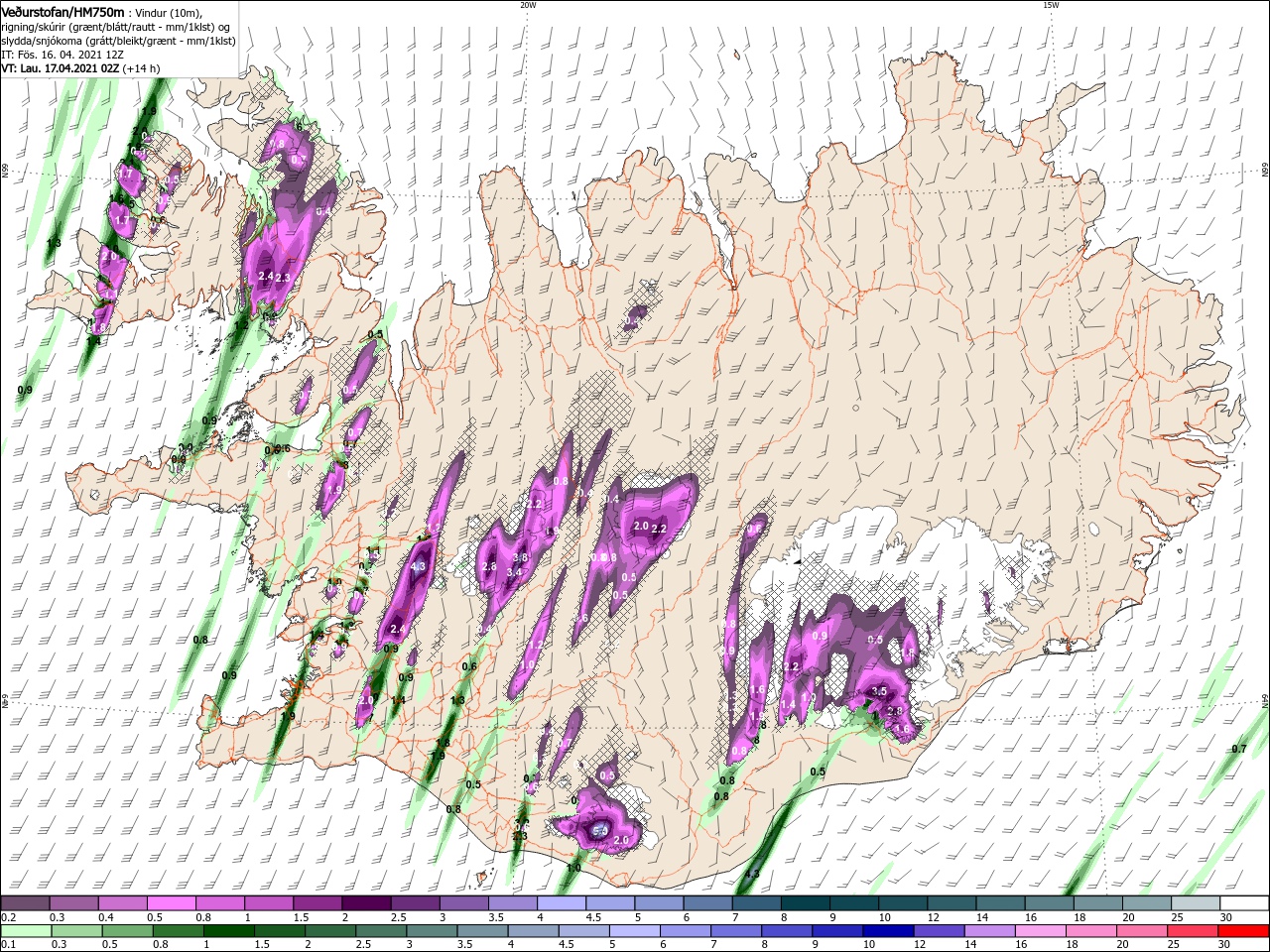Click the 30 label on the lower rain scale

click(1225, 944)
